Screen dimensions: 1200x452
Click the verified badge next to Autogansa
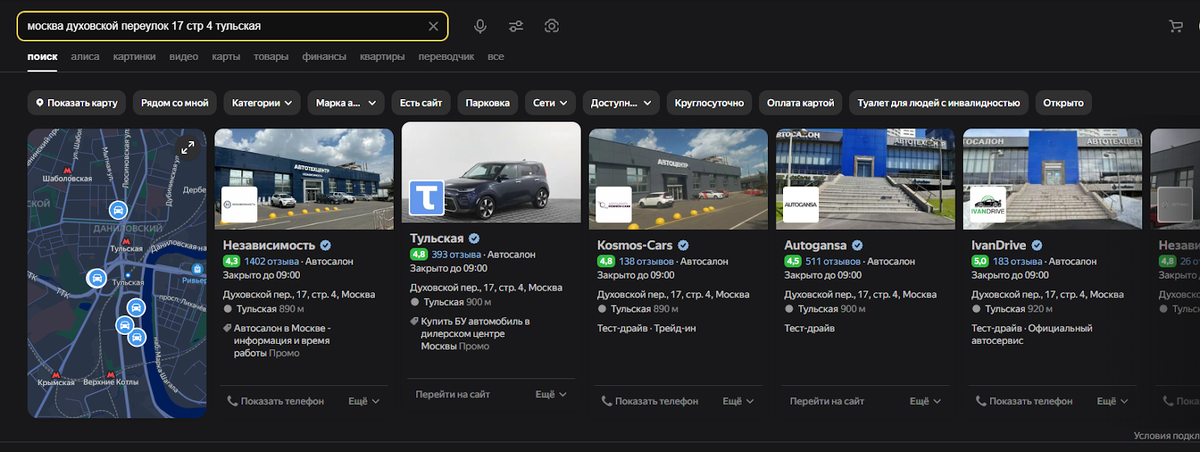(858, 245)
